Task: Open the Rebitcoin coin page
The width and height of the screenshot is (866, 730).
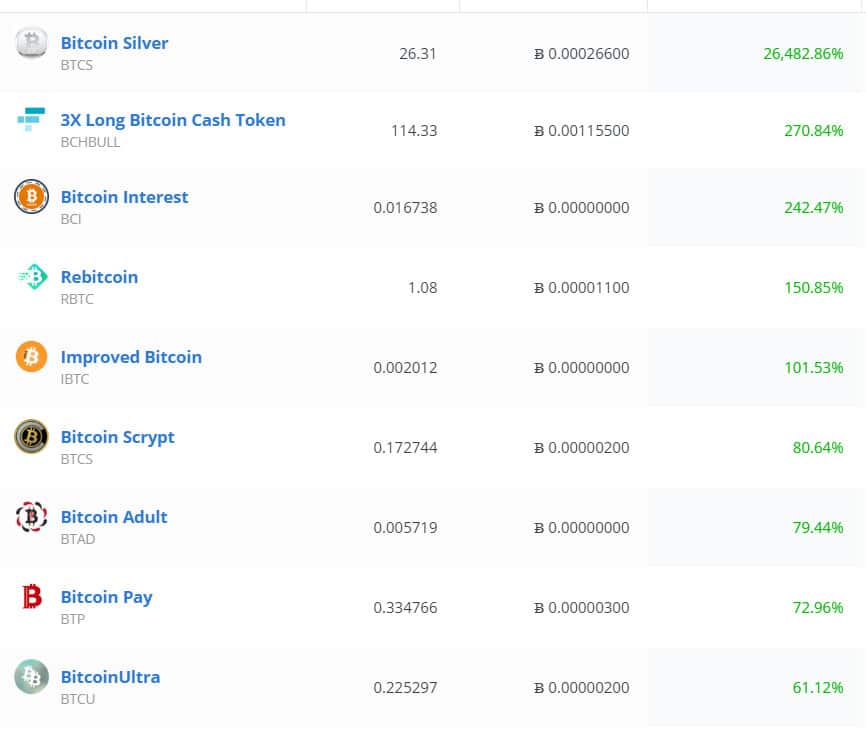Action: pyautogui.click(x=99, y=277)
